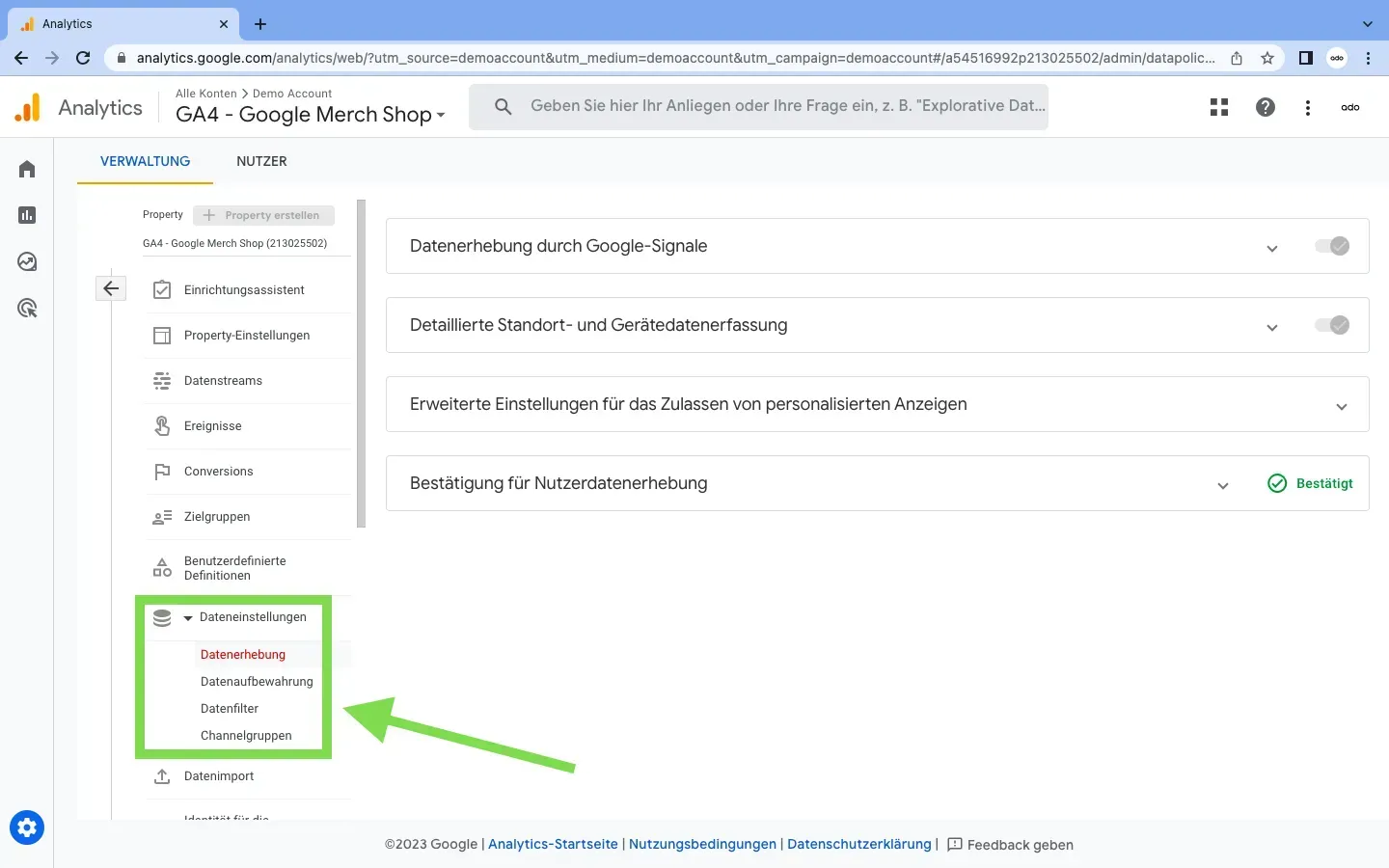Click the Google Analytics logo
This screenshot has height=868, width=1389.
[x=28, y=107]
